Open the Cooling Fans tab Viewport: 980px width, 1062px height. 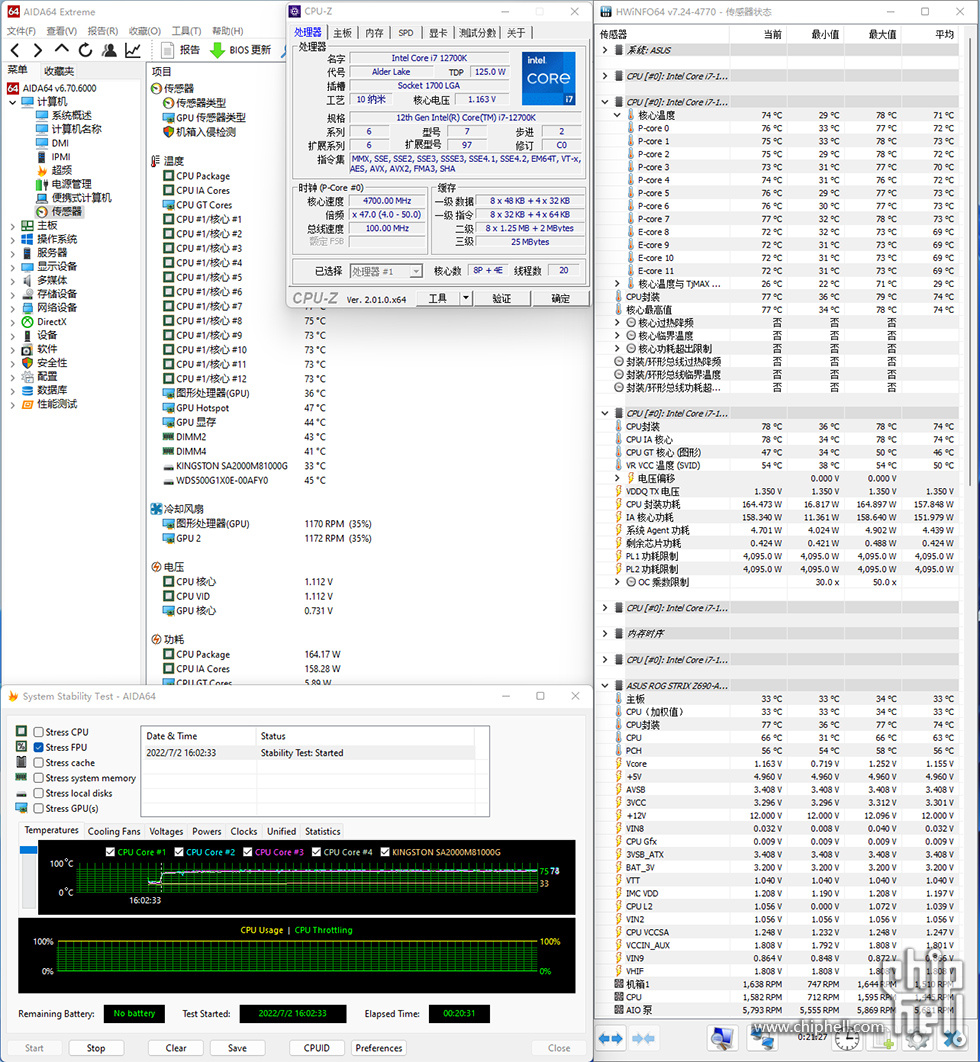click(114, 831)
